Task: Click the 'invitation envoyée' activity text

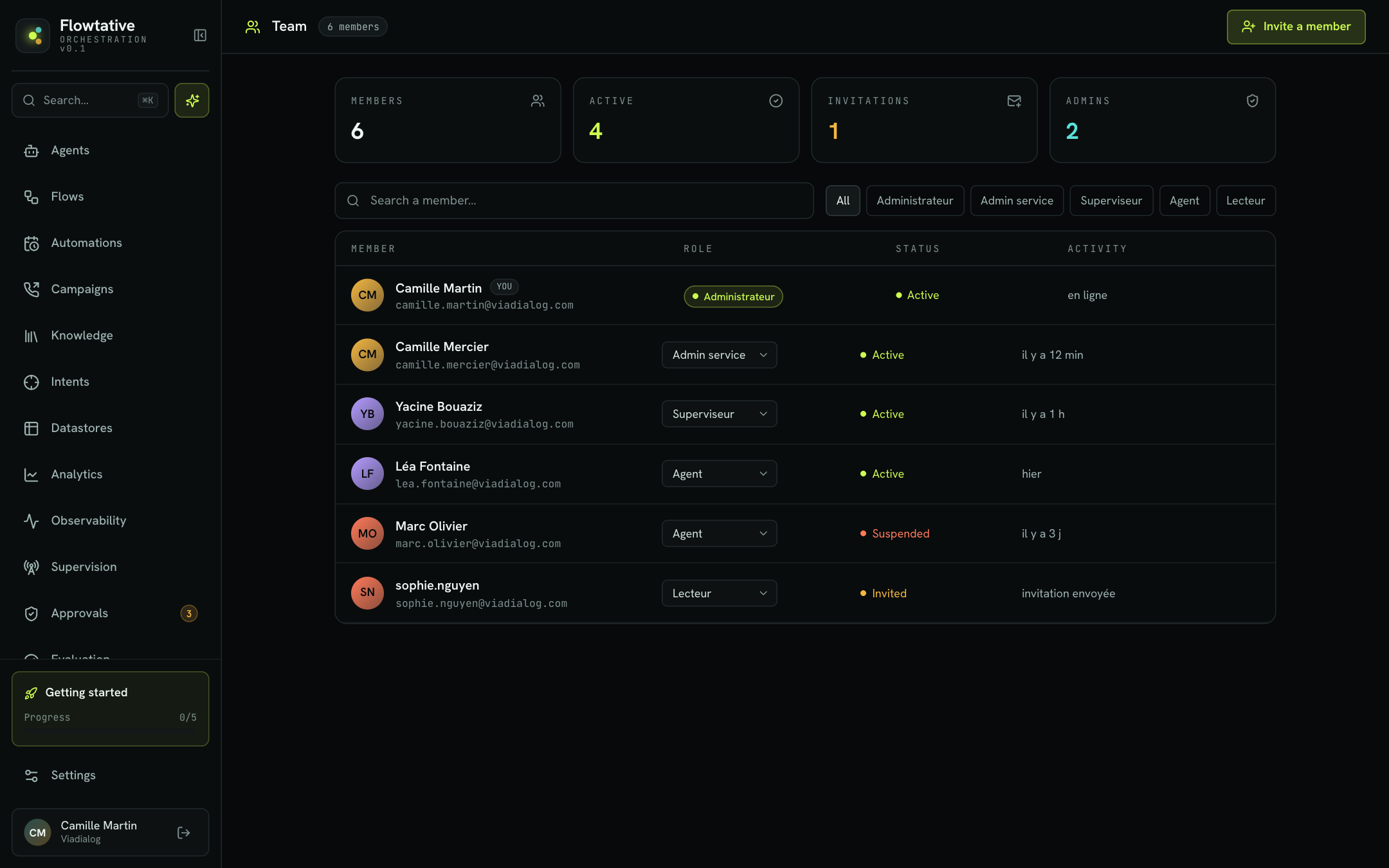Action: [1068, 593]
